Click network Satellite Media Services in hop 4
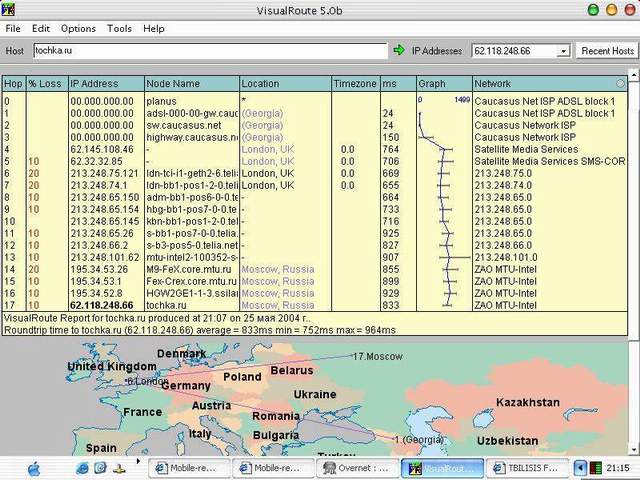Viewport: 640px width, 480px height. [526, 149]
